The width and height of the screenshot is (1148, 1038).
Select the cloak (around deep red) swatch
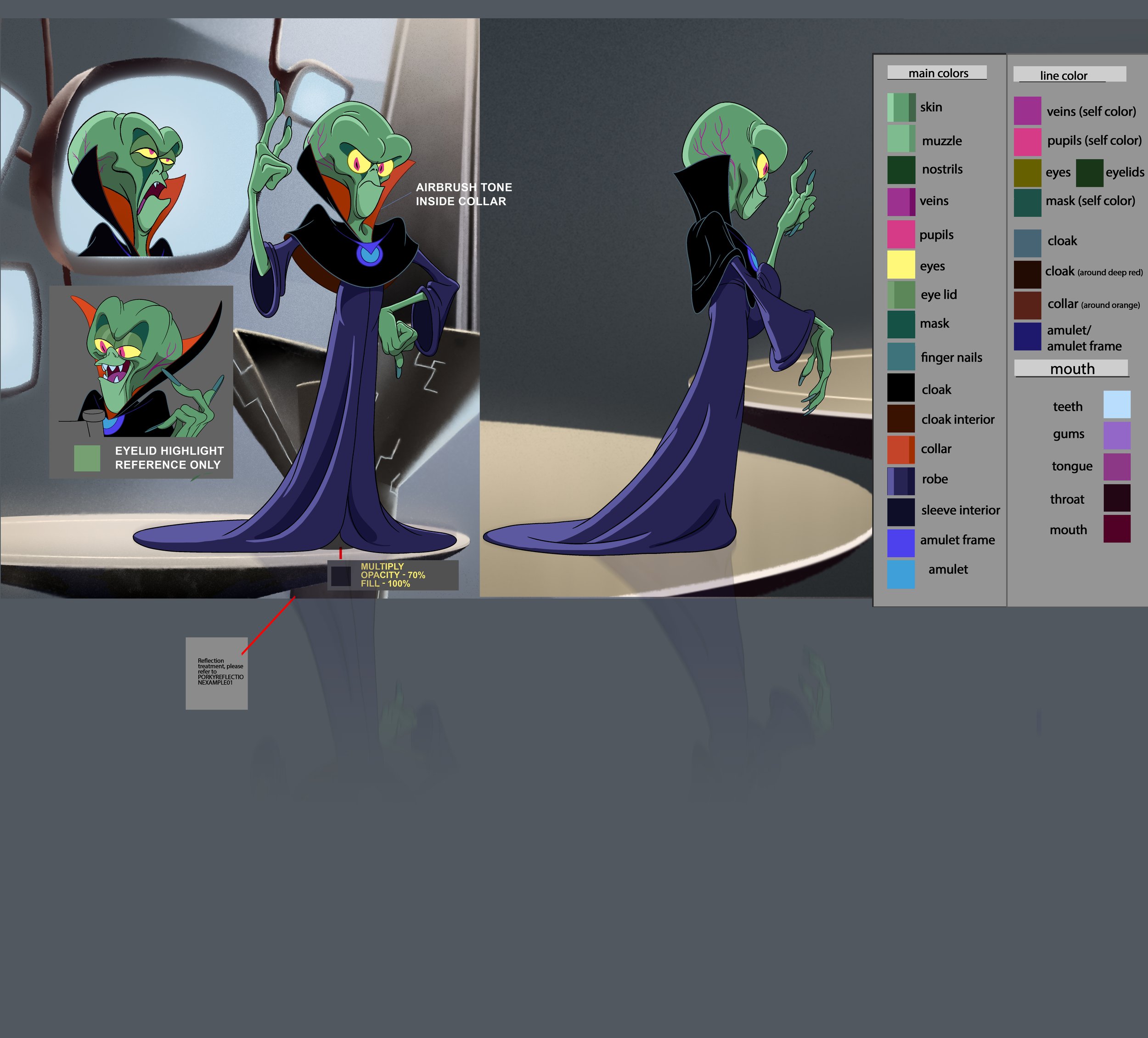point(1027,275)
